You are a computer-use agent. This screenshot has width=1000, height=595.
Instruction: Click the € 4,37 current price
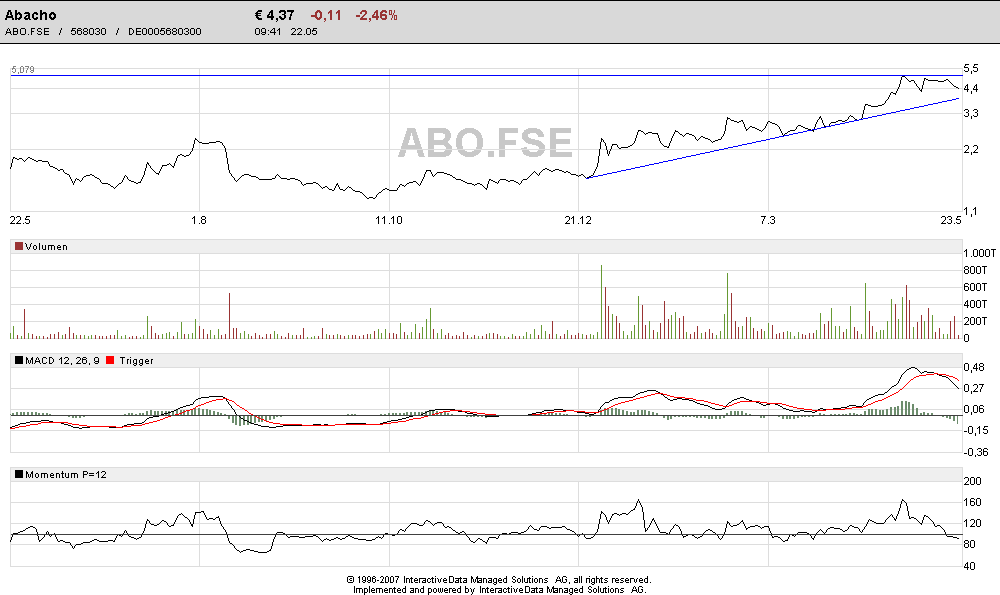pyautogui.click(x=275, y=15)
